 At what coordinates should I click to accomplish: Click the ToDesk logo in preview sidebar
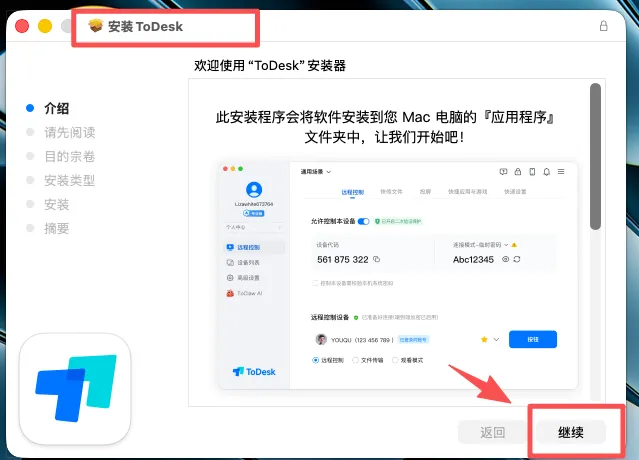click(254, 372)
